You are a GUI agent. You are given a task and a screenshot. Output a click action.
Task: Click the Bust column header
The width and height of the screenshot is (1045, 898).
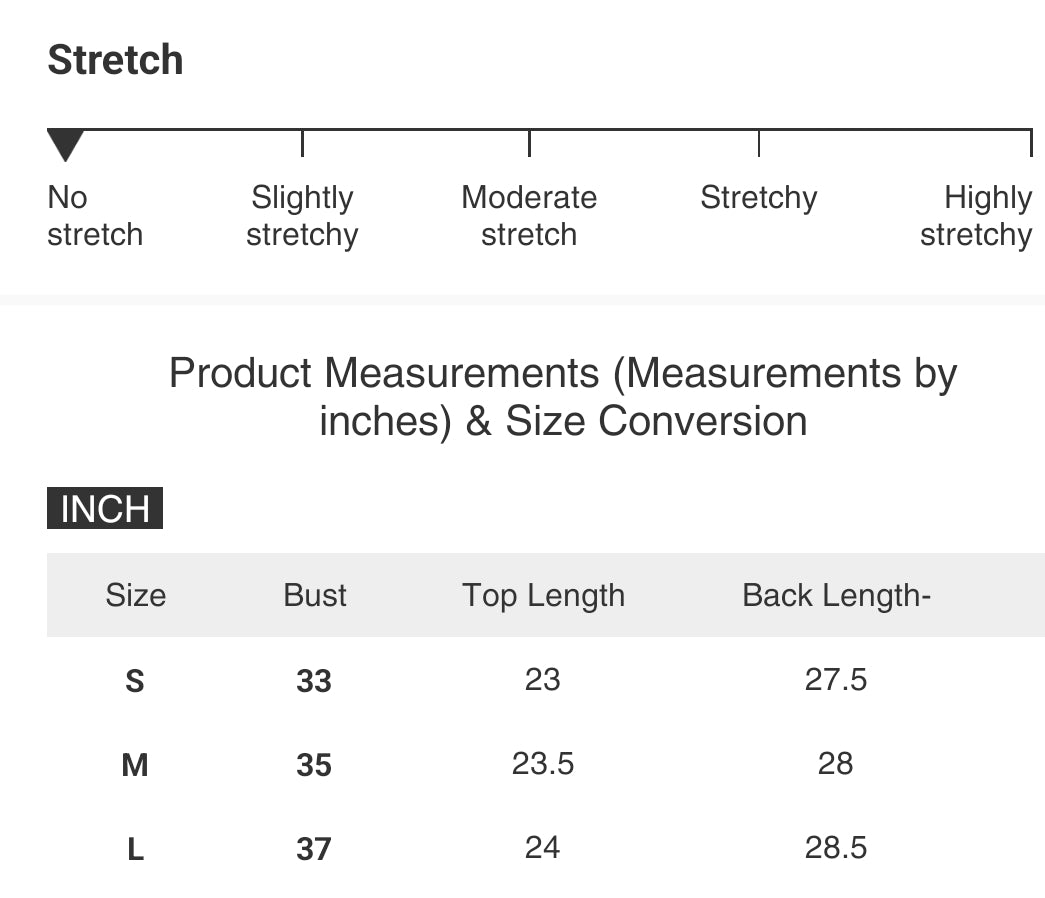(x=315, y=595)
